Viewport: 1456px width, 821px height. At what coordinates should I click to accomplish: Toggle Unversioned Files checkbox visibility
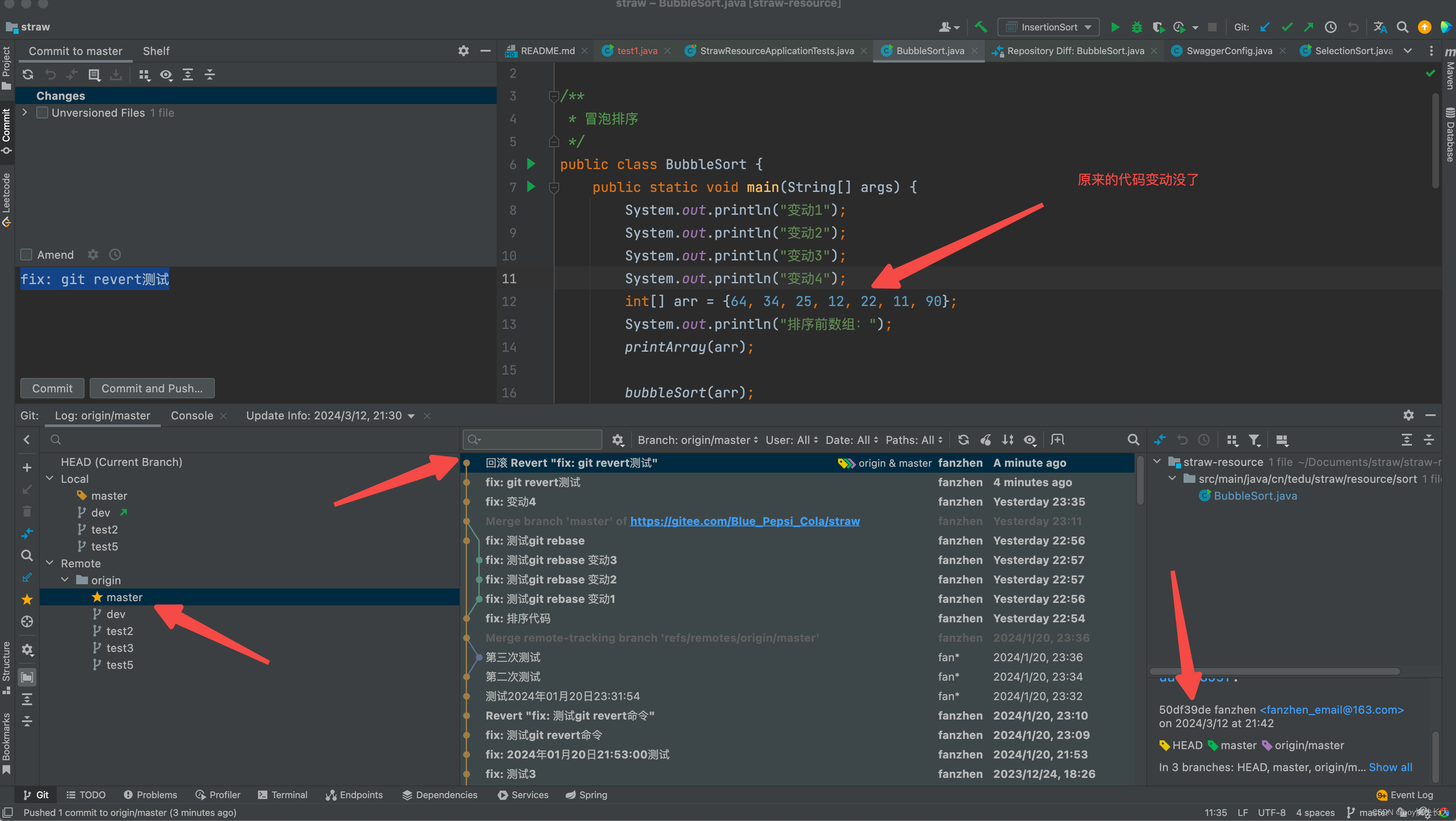[x=41, y=112]
